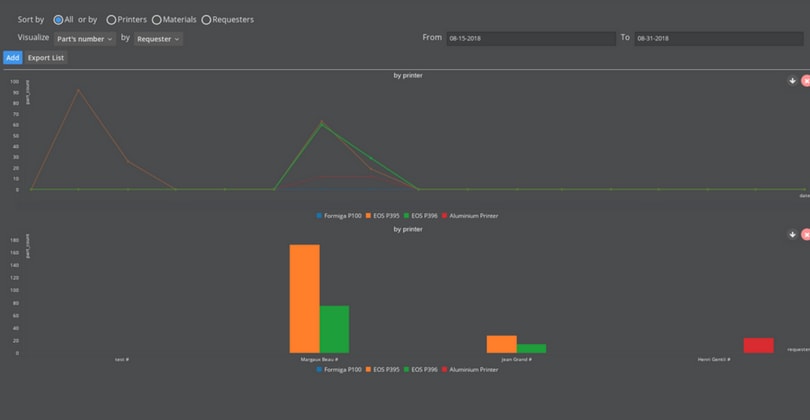The image size is (810, 420).
Task: Click the 'Jean Grand #' axis label
Action: (517, 359)
